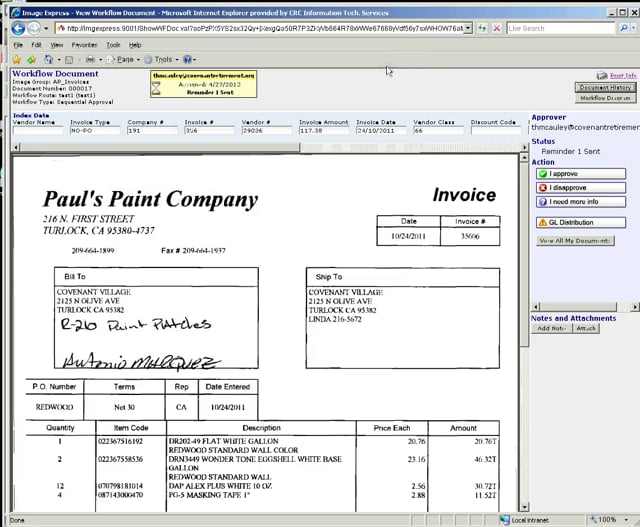Click the Internet Explorer title bar icon
This screenshot has height=527, width=640.
tap(16, 13)
